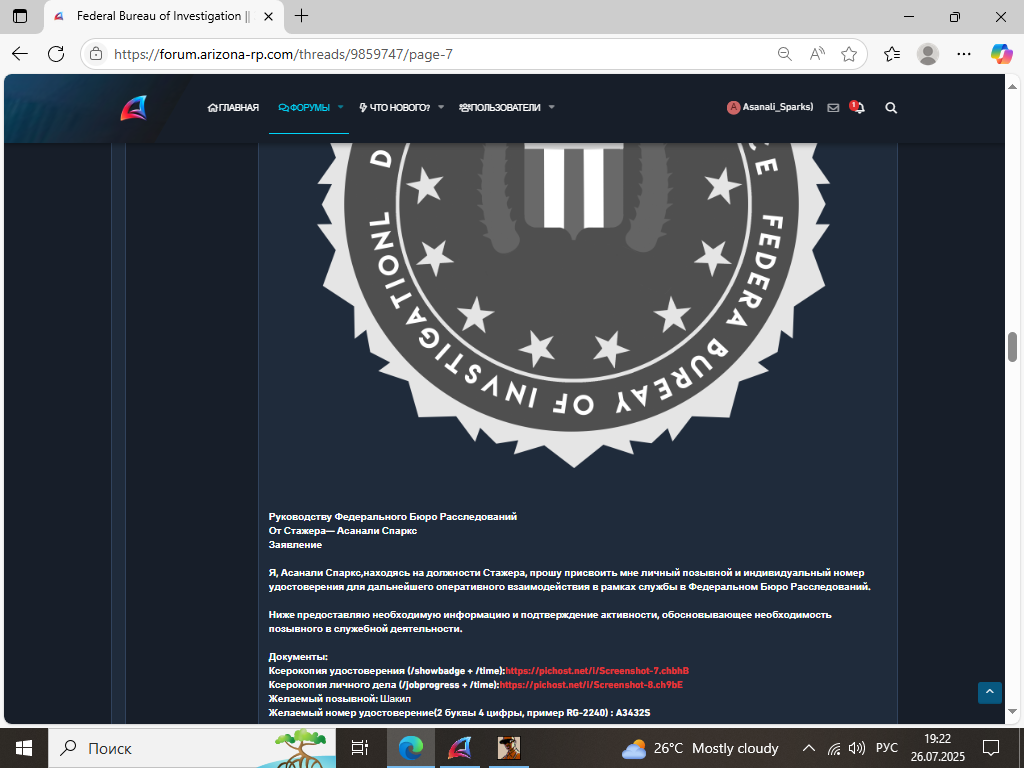Click the page vertical scrollbar thumb
1024x768 pixels.
coord(1012,346)
